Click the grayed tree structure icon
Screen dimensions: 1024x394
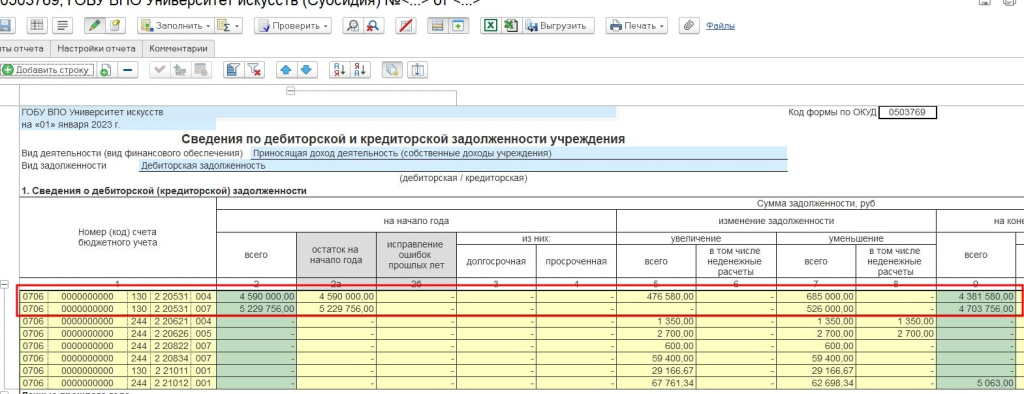coord(179,70)
